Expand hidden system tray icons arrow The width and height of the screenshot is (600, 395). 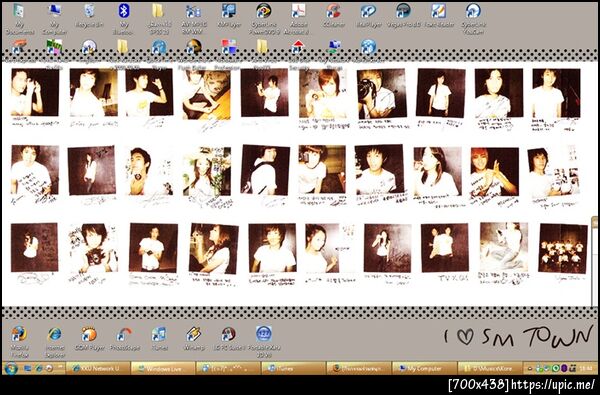click(530, 369)
